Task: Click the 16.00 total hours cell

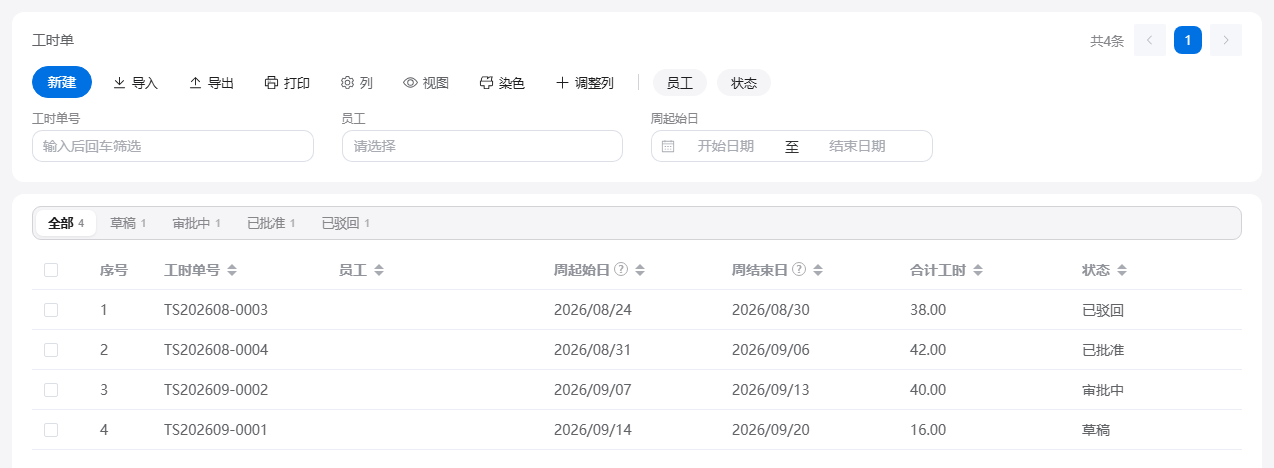Action: click(x=928, y=430)
